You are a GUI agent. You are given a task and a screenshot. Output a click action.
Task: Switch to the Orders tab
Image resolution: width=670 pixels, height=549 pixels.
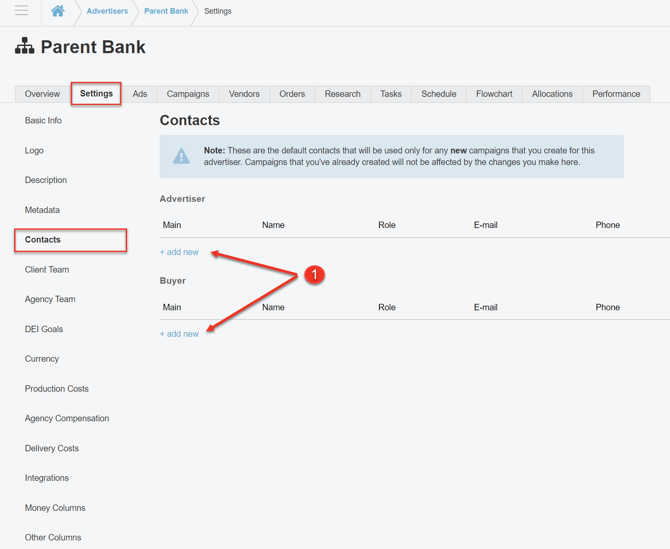292,94
